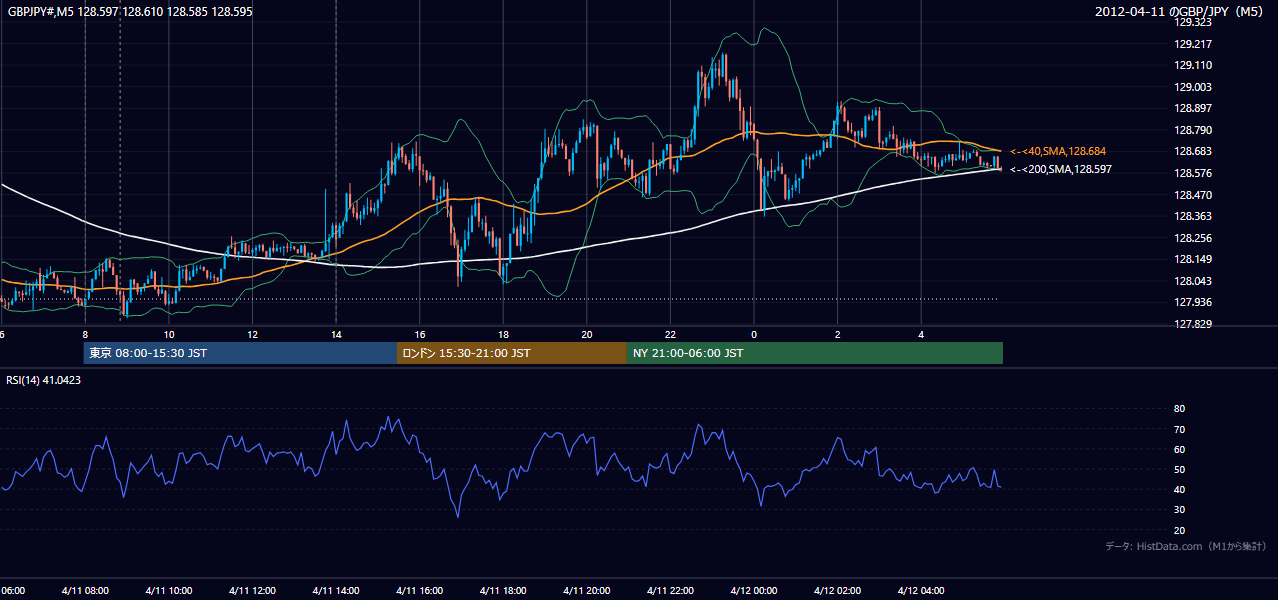Click hour tick 4 under price chart
This screenshot has height=600, width=1278.
[921, 334]
